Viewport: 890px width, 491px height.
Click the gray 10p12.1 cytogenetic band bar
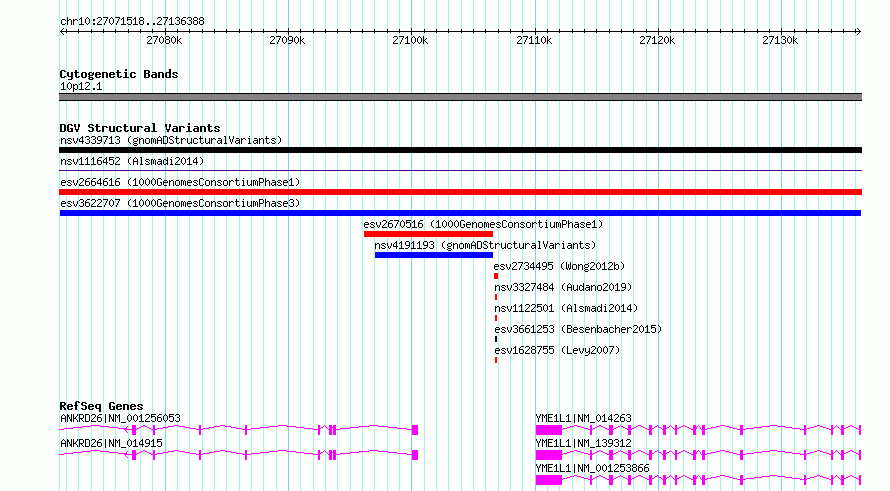click(x=460, y=97)
